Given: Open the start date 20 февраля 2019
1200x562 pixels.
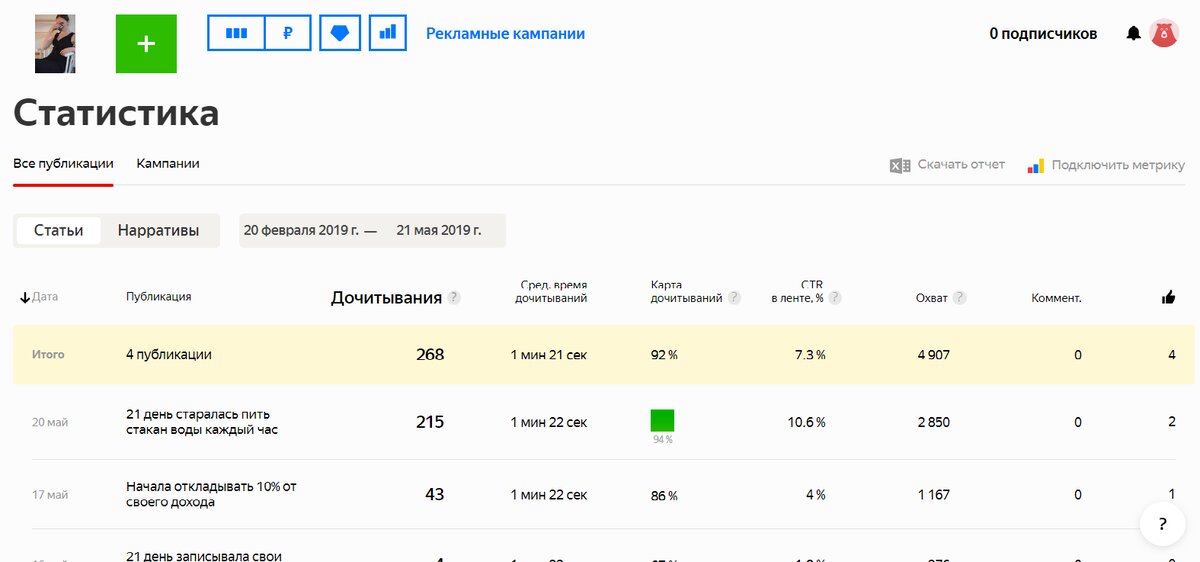Looking at the screenshot, I should pyautogui.click(x=301, y=230).
